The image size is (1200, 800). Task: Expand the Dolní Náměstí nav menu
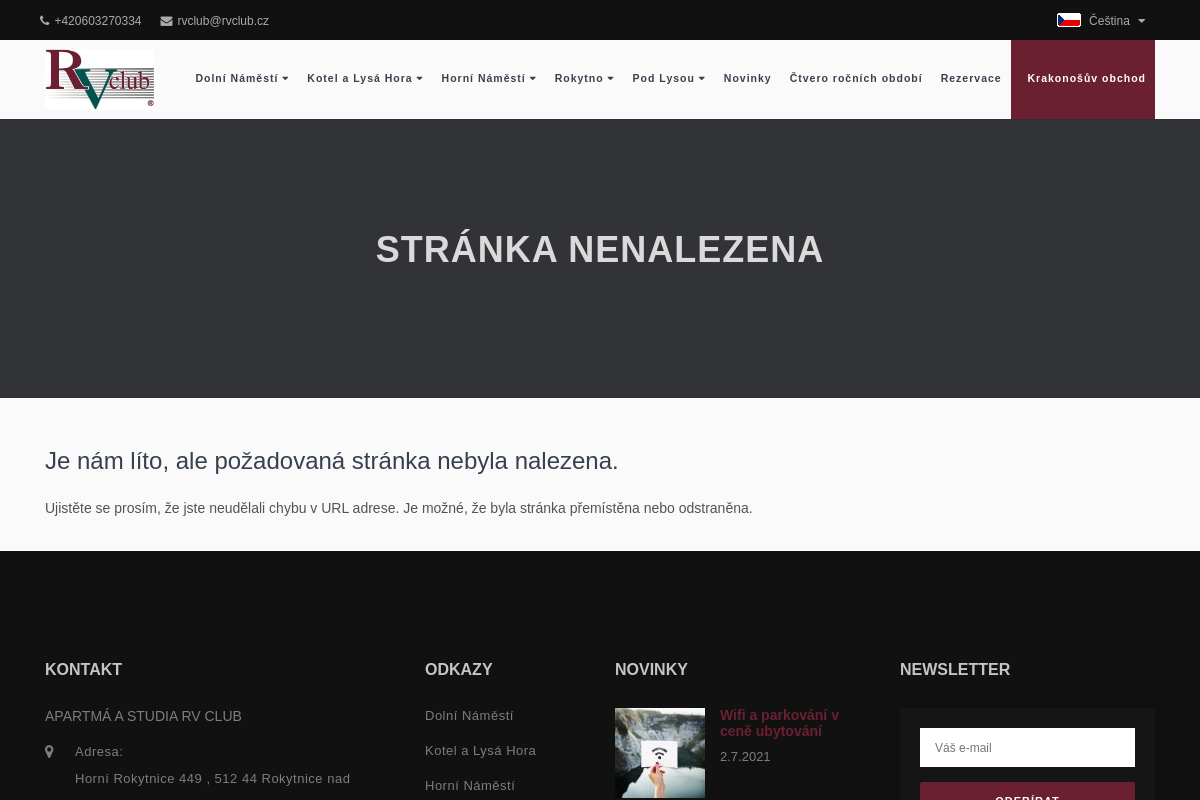242,78
